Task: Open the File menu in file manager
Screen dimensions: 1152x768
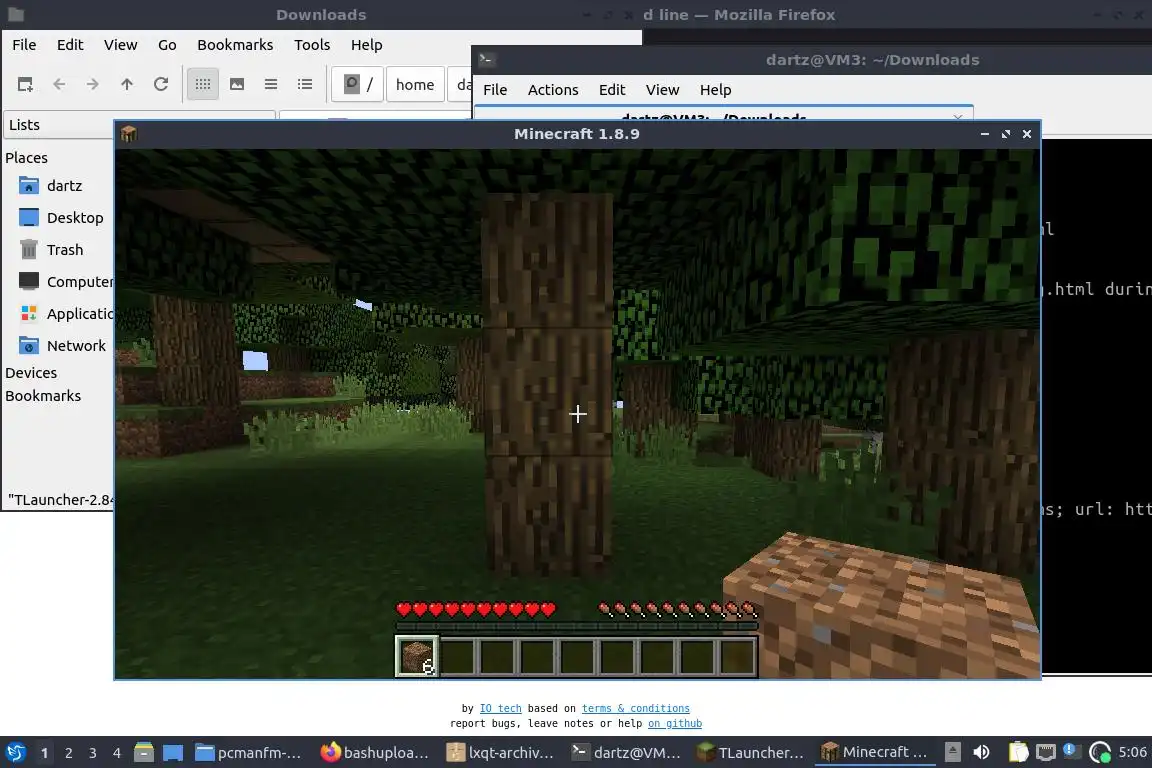Action: (x=24, y=45)
